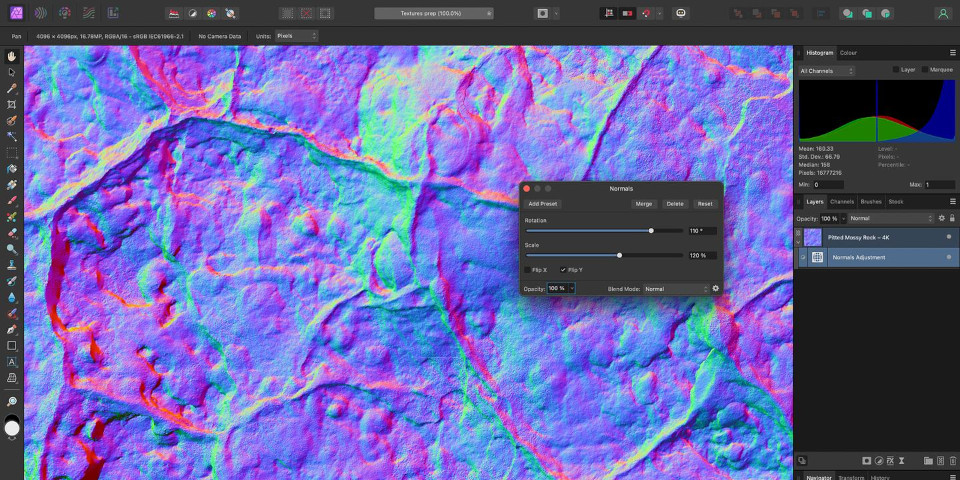Click the Rotation slider handle
960x480 pixels.
(x=651, y=230)
